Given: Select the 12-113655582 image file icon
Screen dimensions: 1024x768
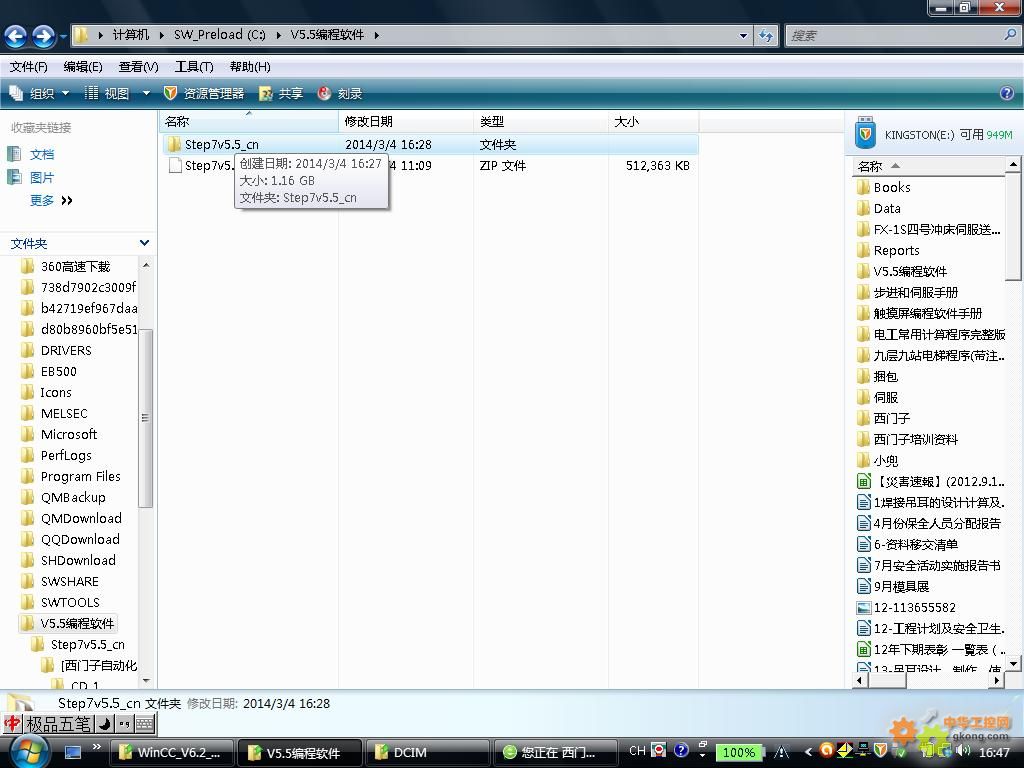Looking at the screenshot, I should 863,607.
